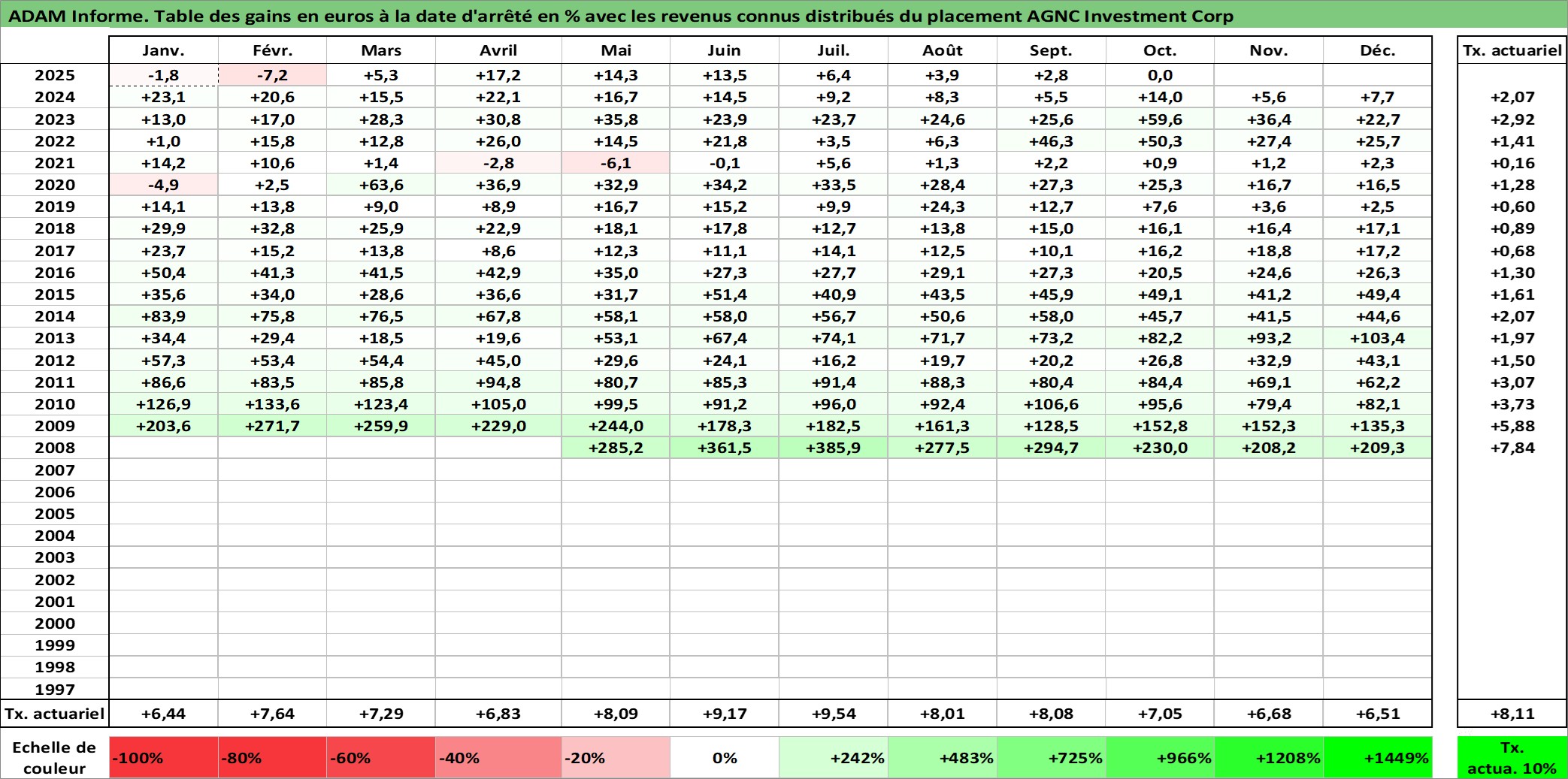Viewport: 1568px width, 779px height.
Task: Select the +46,3 cell in 2022 row
Action: [1051, 141]
